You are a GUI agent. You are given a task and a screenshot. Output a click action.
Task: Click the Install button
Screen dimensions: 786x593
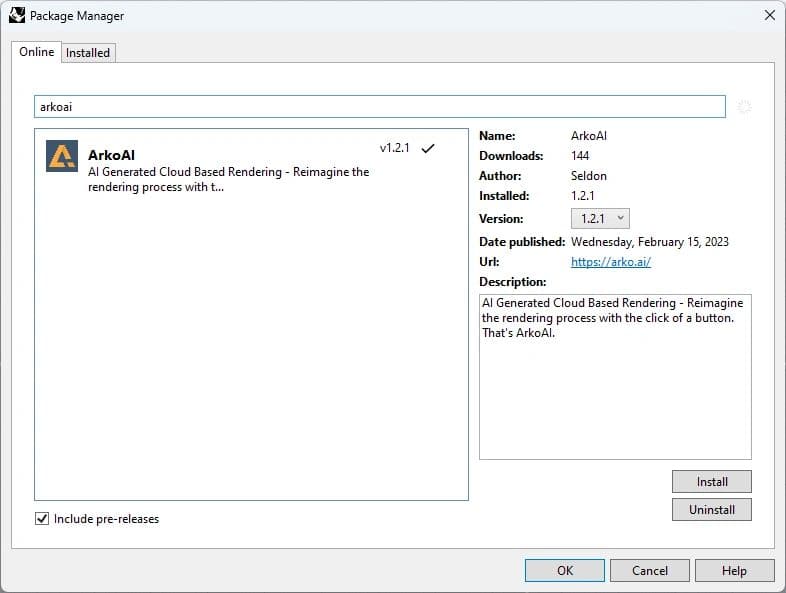711,482
